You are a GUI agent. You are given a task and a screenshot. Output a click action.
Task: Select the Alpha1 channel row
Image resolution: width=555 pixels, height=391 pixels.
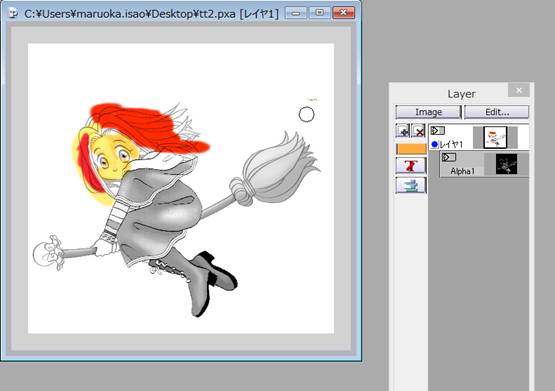484,164
